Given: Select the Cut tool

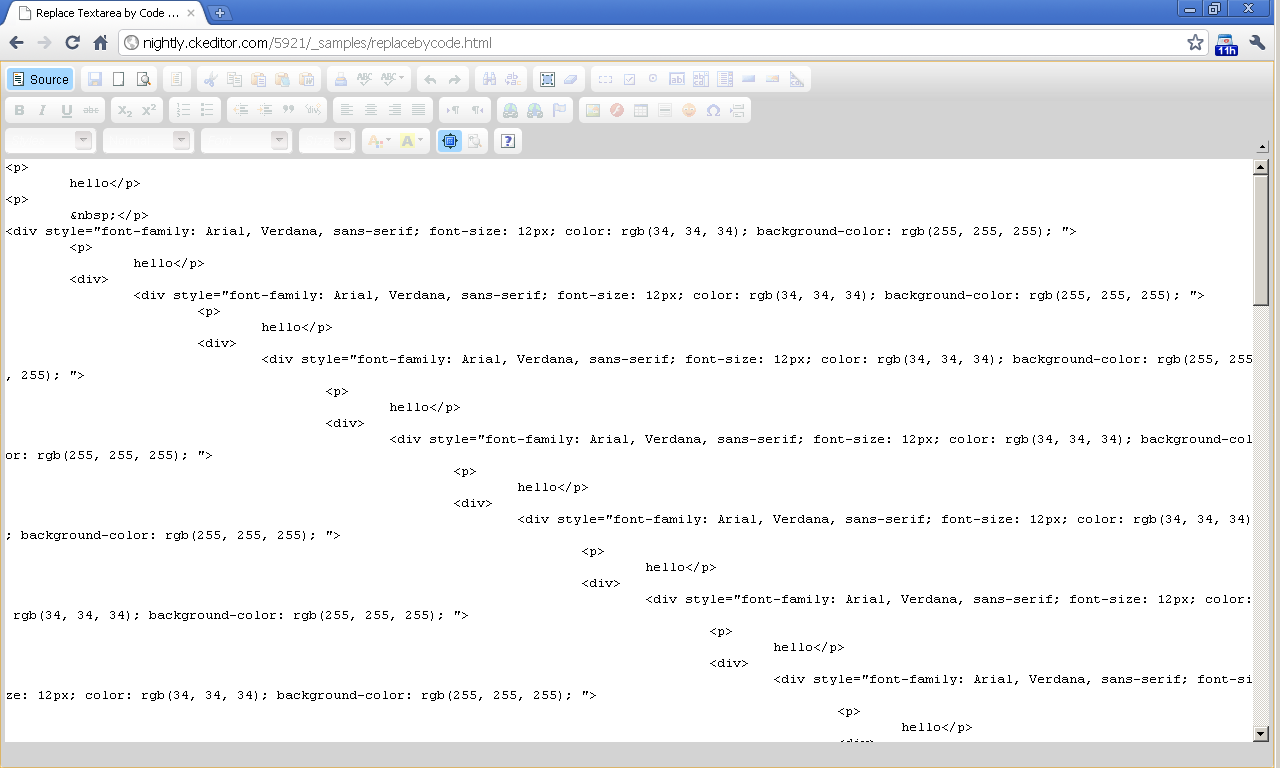Looking at the screenshot, I should [x=210, y=78].
